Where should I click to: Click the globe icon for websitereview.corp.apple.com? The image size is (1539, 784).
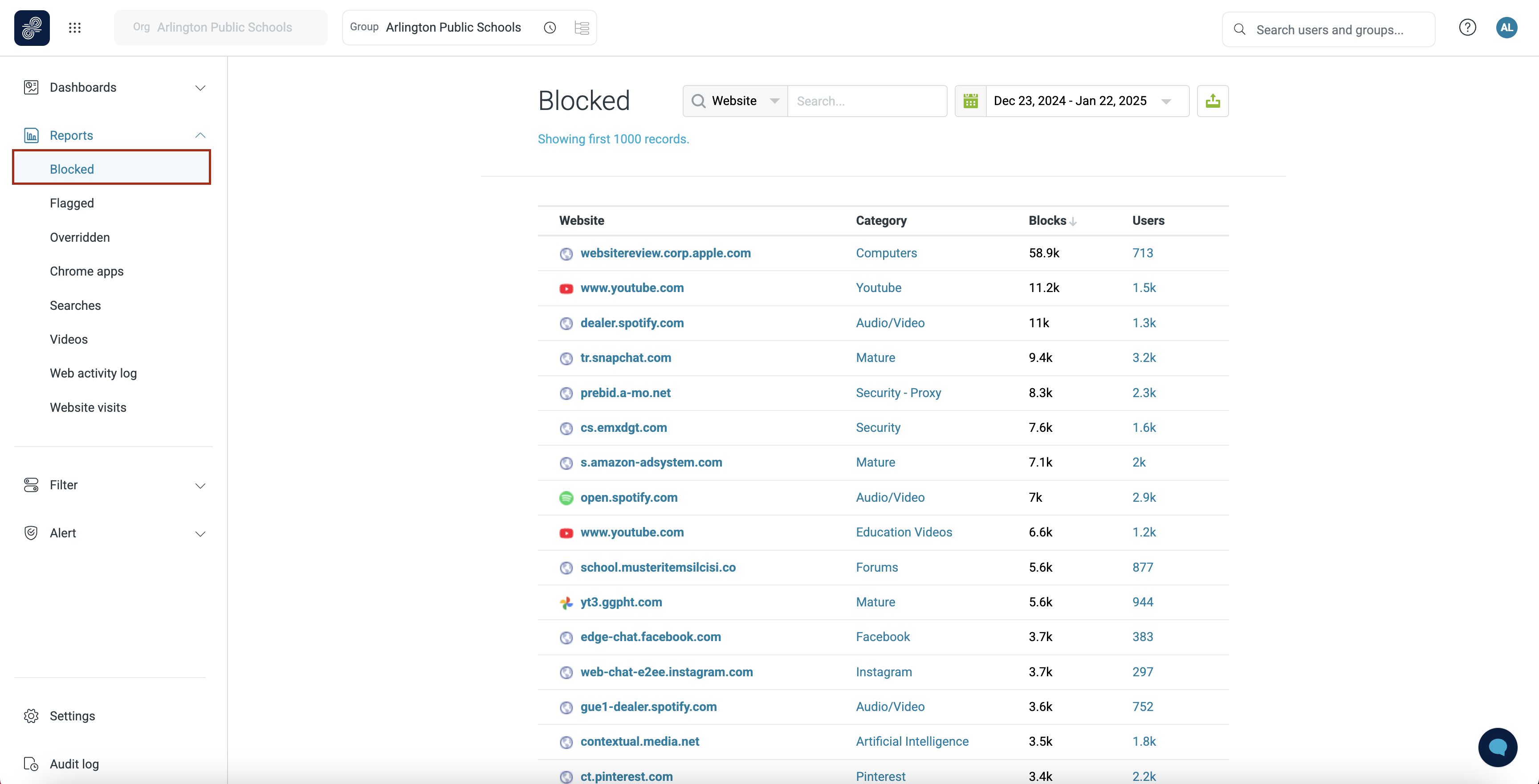[x=566, y=254]
